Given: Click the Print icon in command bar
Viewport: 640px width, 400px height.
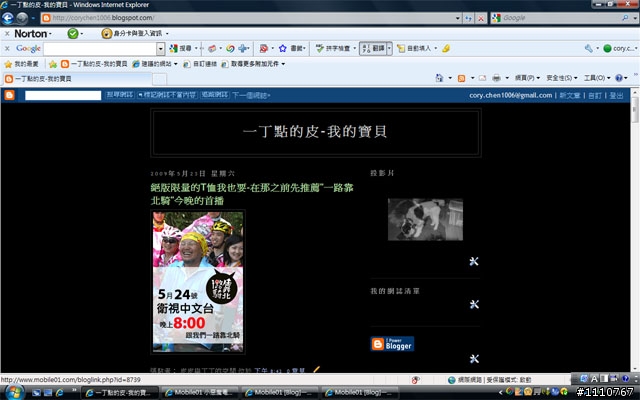Looking at the screenshot, I should click(496, 78).
